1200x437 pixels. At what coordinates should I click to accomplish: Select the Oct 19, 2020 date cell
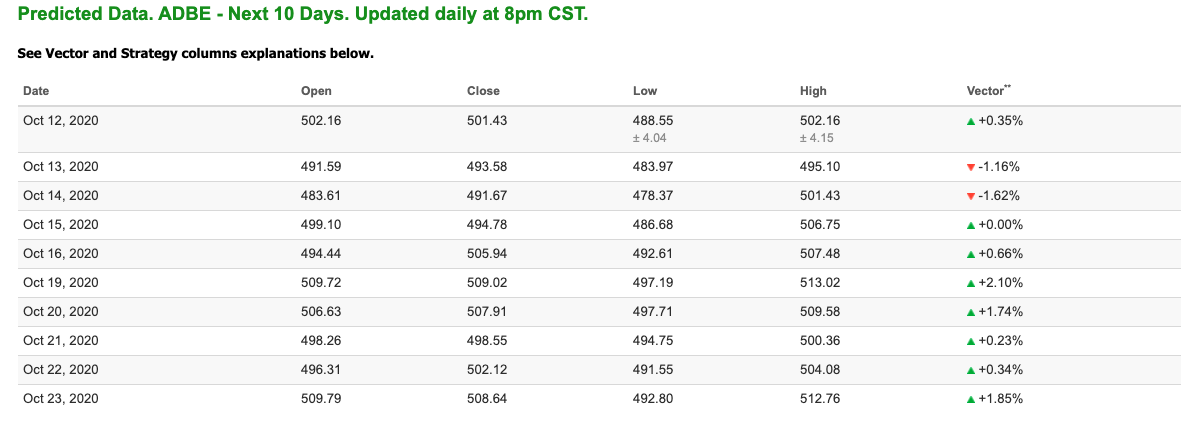[x=61, y=283]
